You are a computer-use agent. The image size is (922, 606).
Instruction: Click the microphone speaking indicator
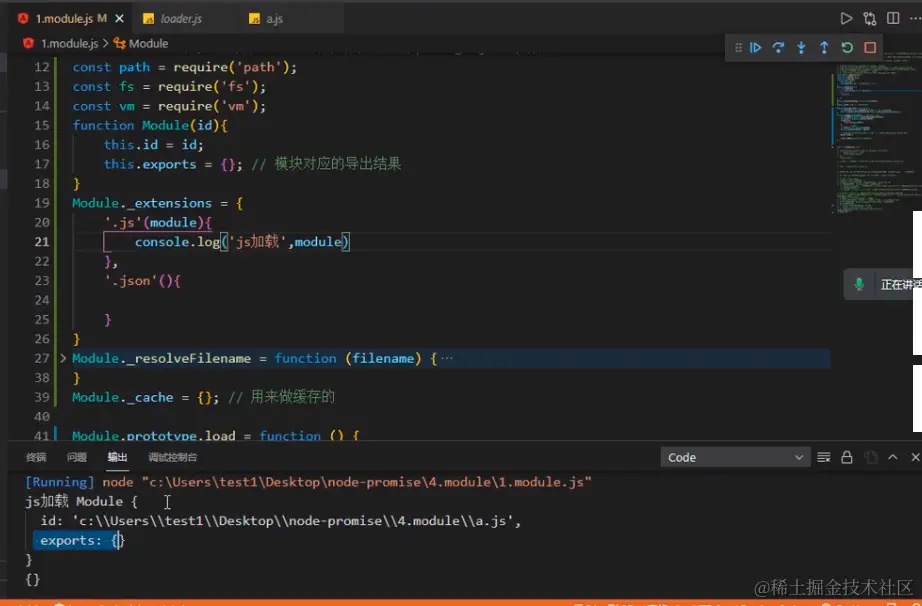pyautogui.click(x=859, y=284)
